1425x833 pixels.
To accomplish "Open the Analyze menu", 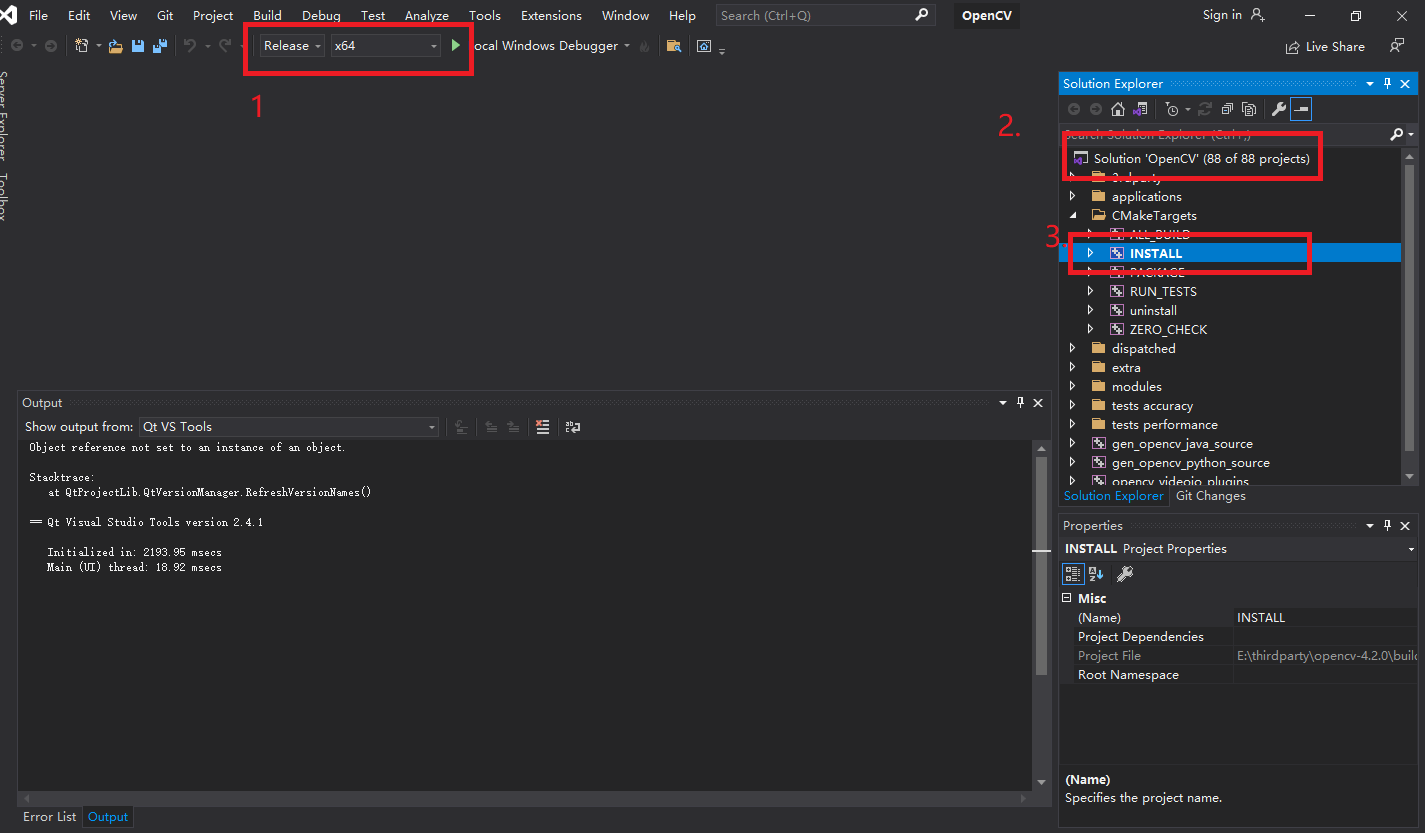I will coord(427,15).
